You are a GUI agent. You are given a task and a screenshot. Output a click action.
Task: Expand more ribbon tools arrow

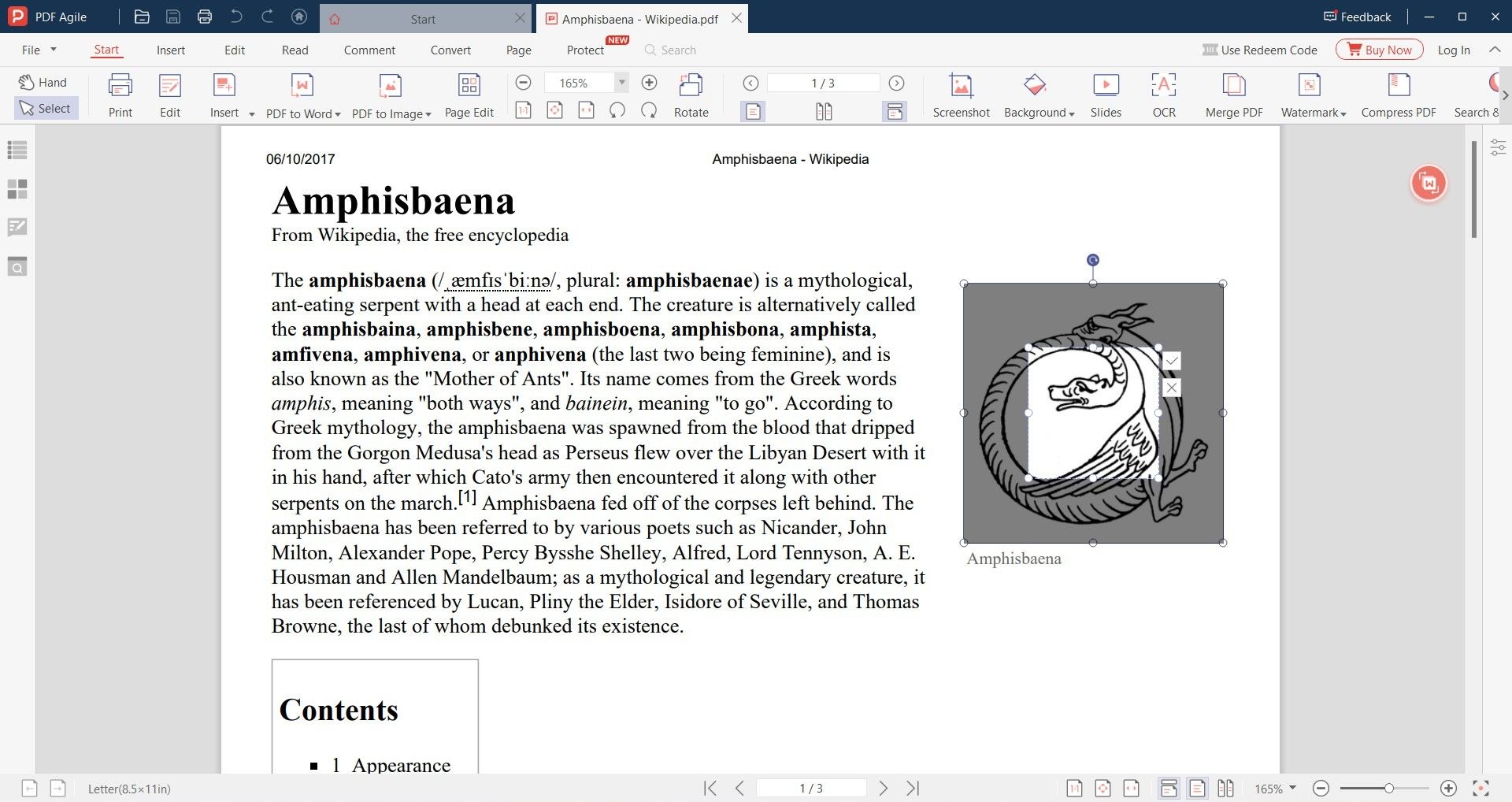(1505, 95)
